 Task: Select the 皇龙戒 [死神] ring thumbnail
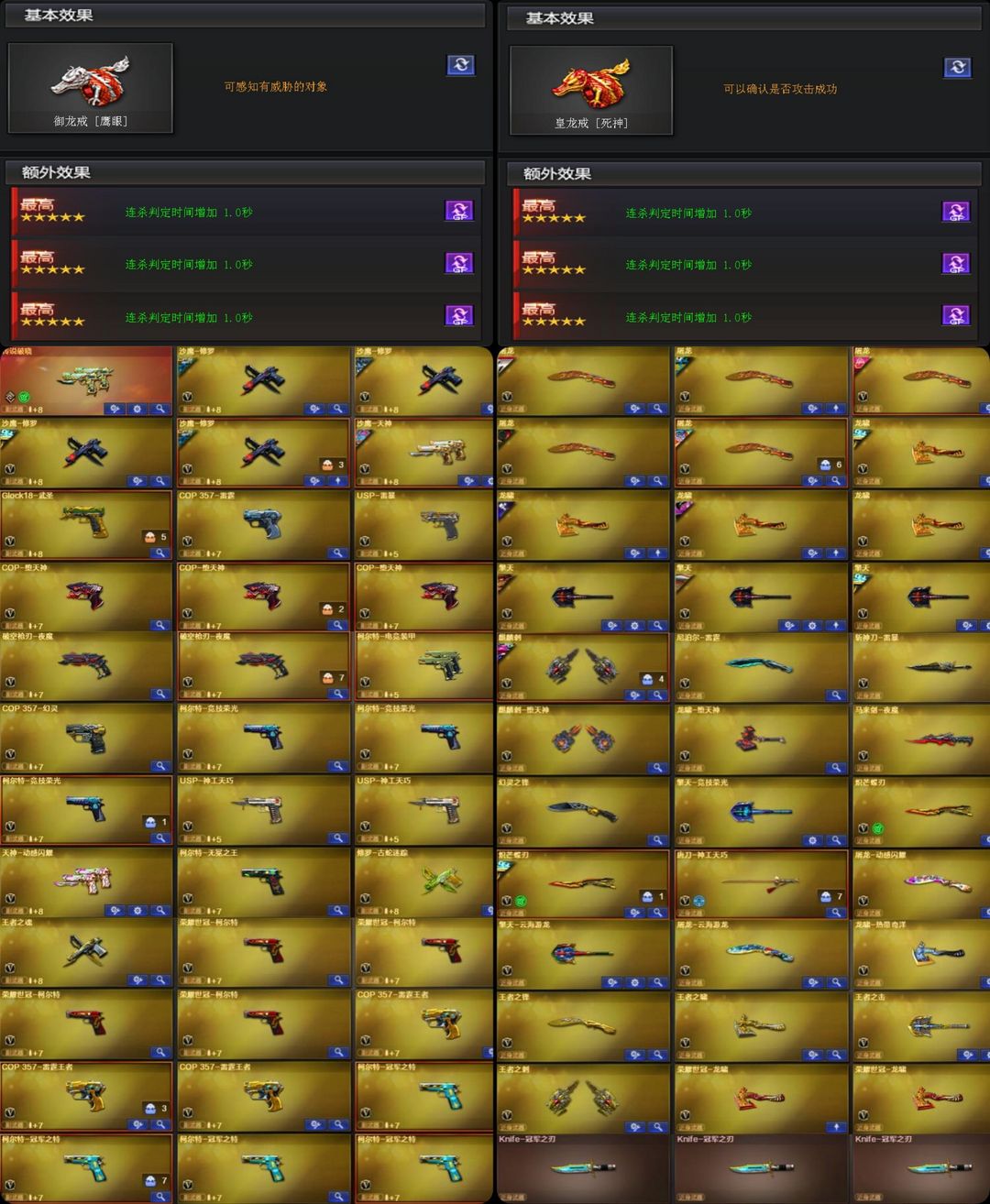click(591, 91)
